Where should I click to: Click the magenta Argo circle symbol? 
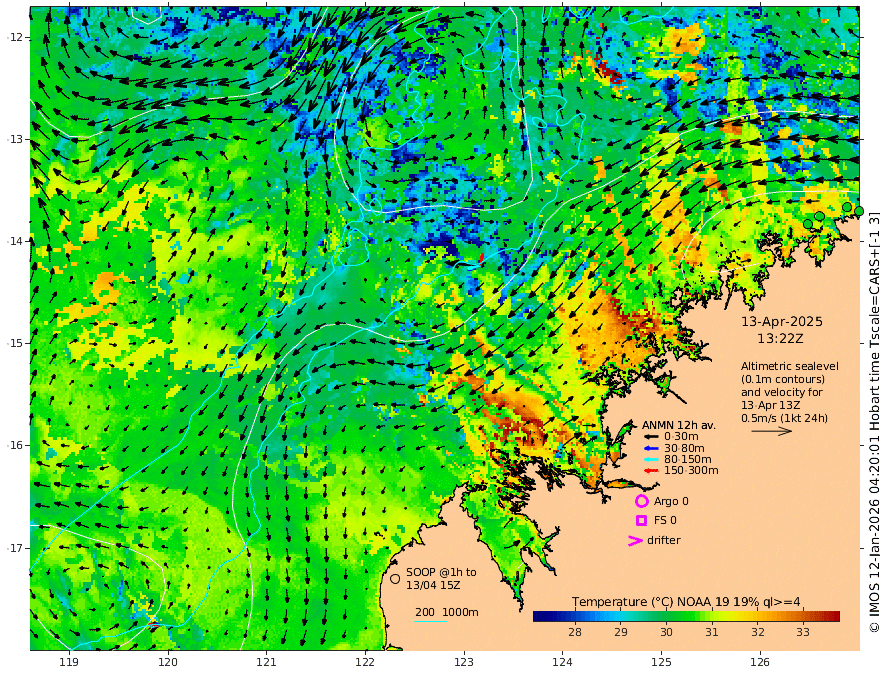coord(641,501)
